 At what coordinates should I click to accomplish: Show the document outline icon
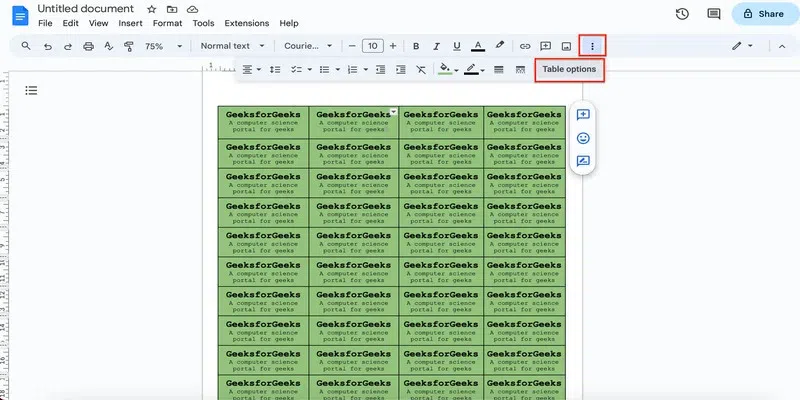point(31,91)
